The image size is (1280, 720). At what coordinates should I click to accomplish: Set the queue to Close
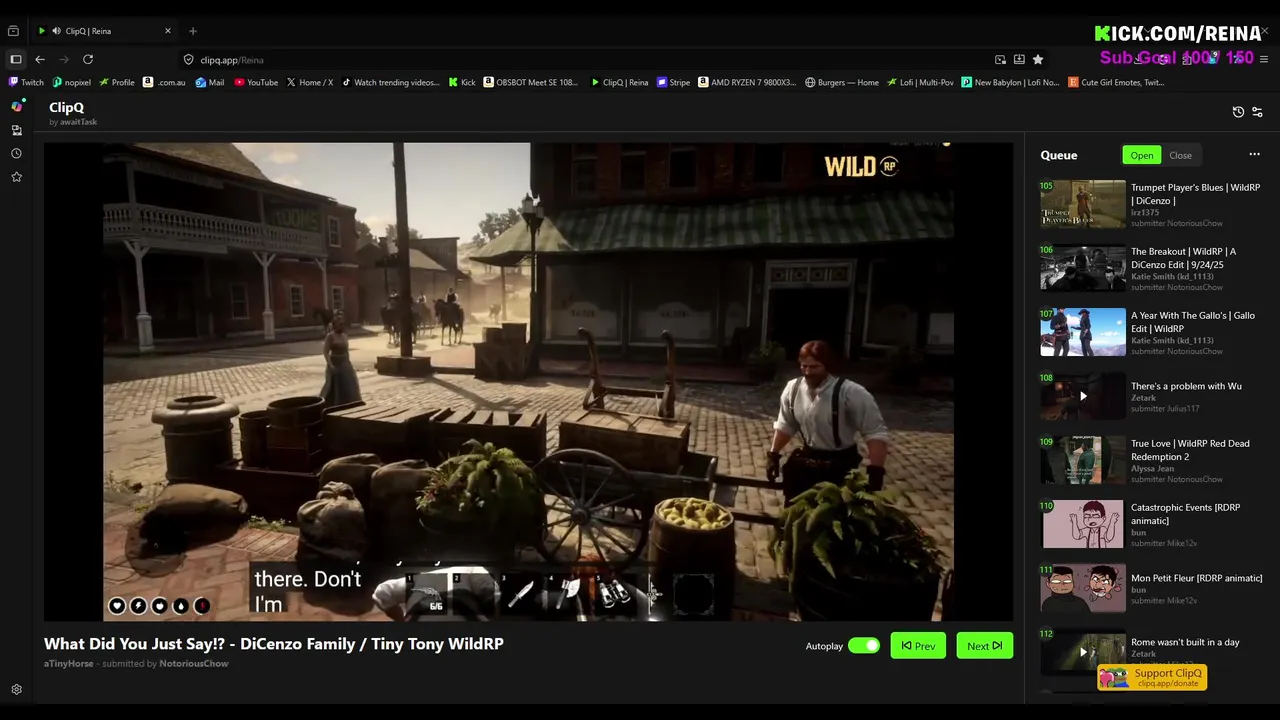[x=1180, y=155]
